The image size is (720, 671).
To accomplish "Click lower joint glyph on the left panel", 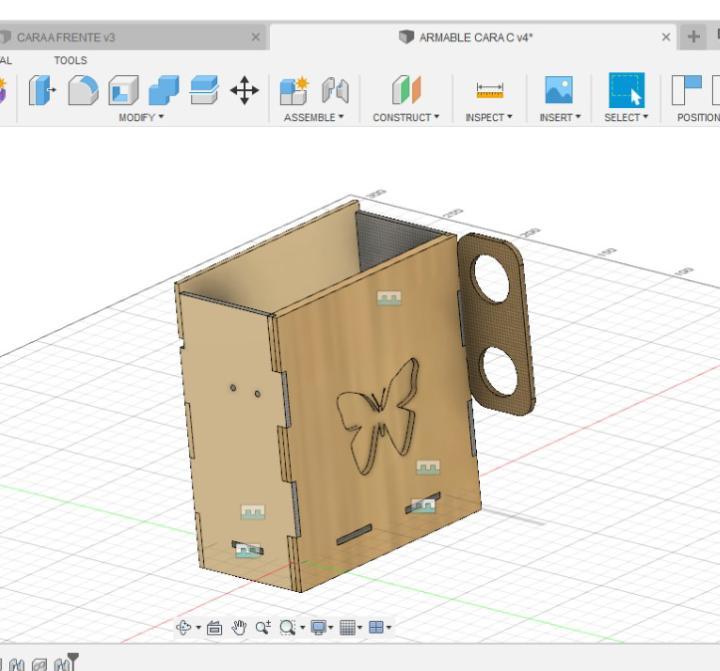I will 248,550.
